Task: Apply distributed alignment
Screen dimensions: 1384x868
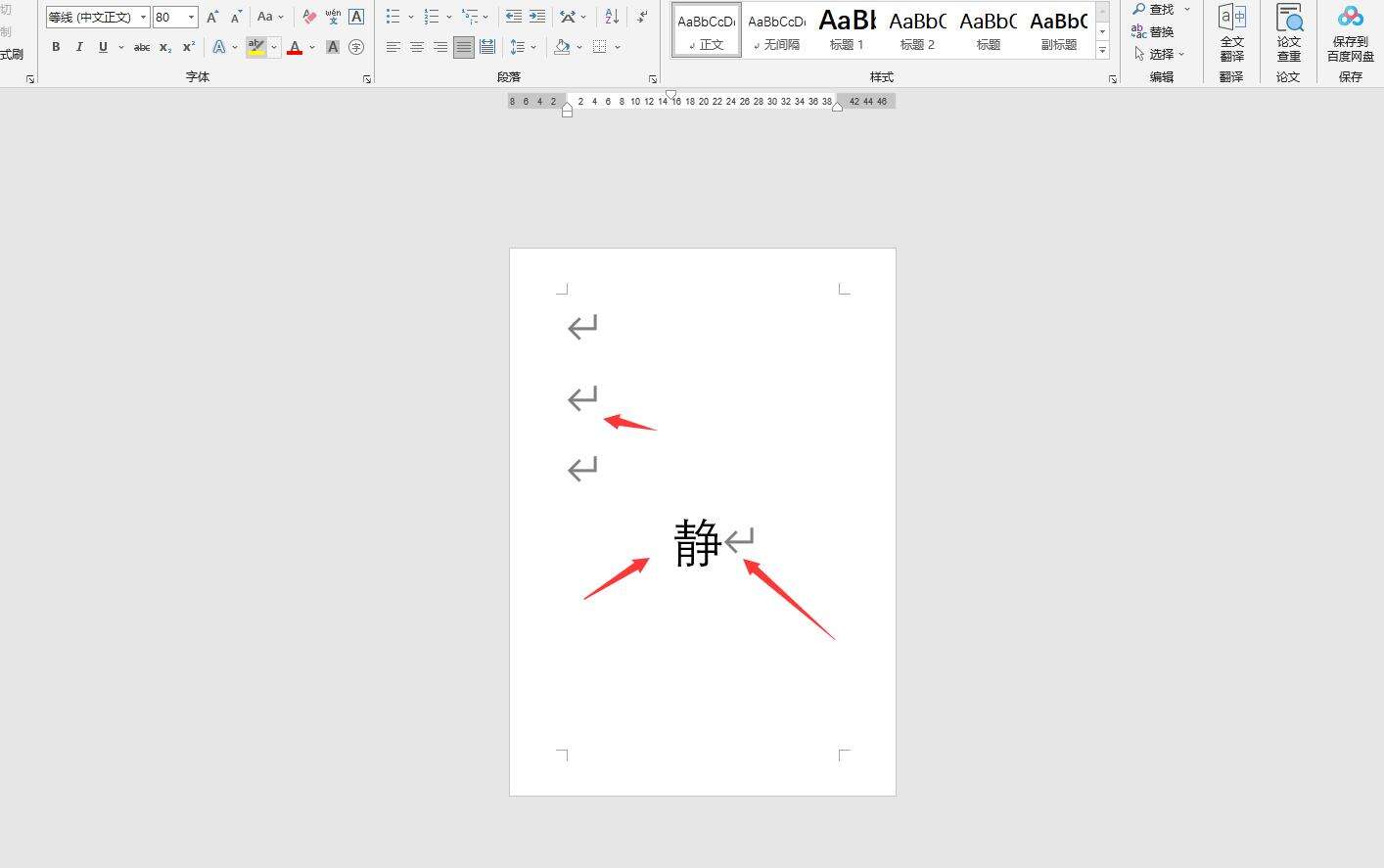Action: click(x=487, y=47)
